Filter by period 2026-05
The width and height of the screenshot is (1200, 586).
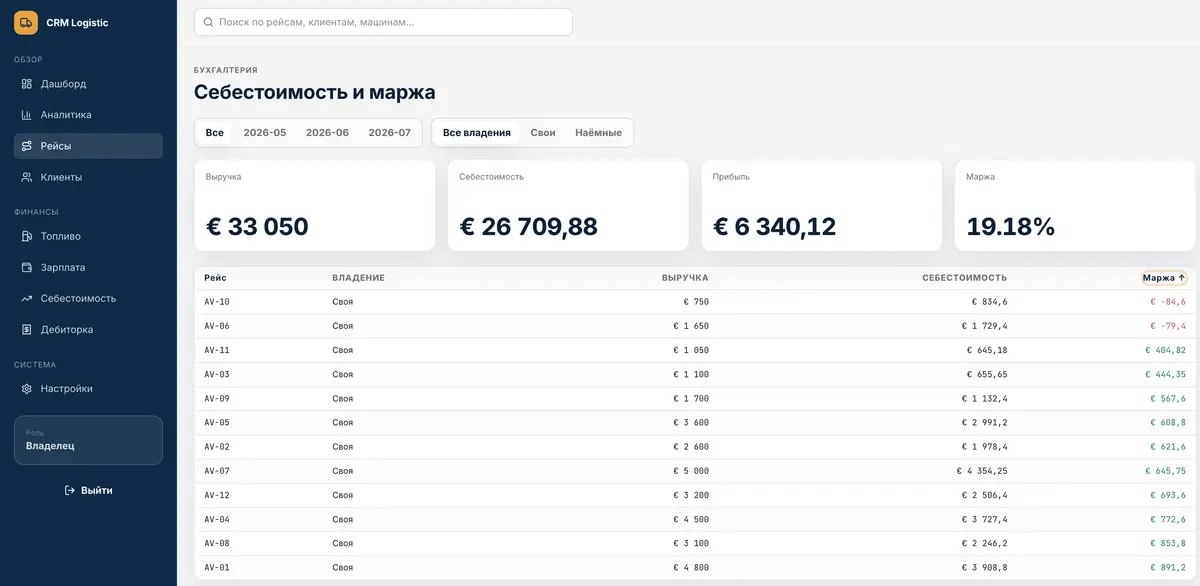click(265, 132)
